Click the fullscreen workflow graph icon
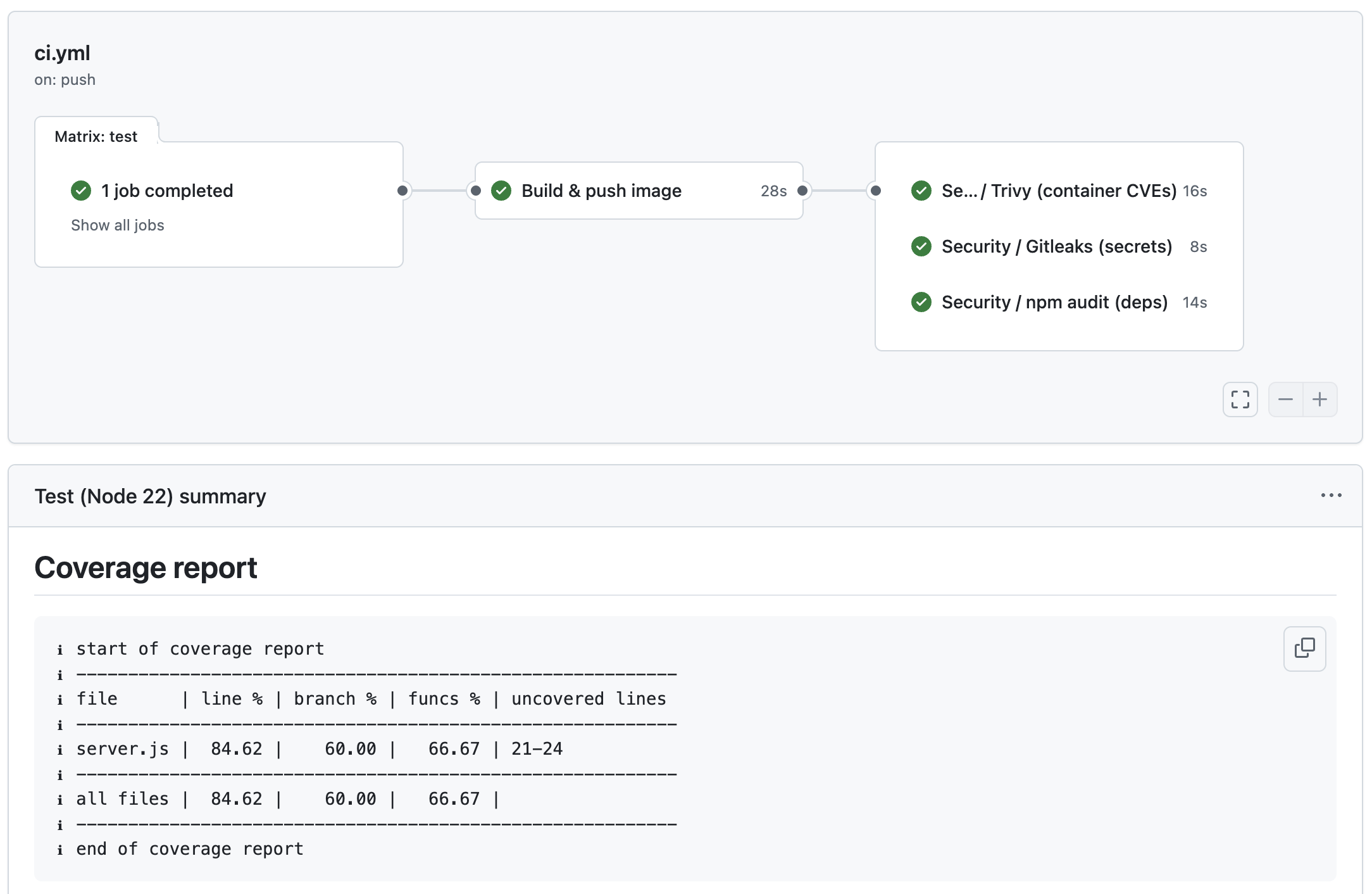The height and width of the screenshot is (894, 1372). point(1240,400)
